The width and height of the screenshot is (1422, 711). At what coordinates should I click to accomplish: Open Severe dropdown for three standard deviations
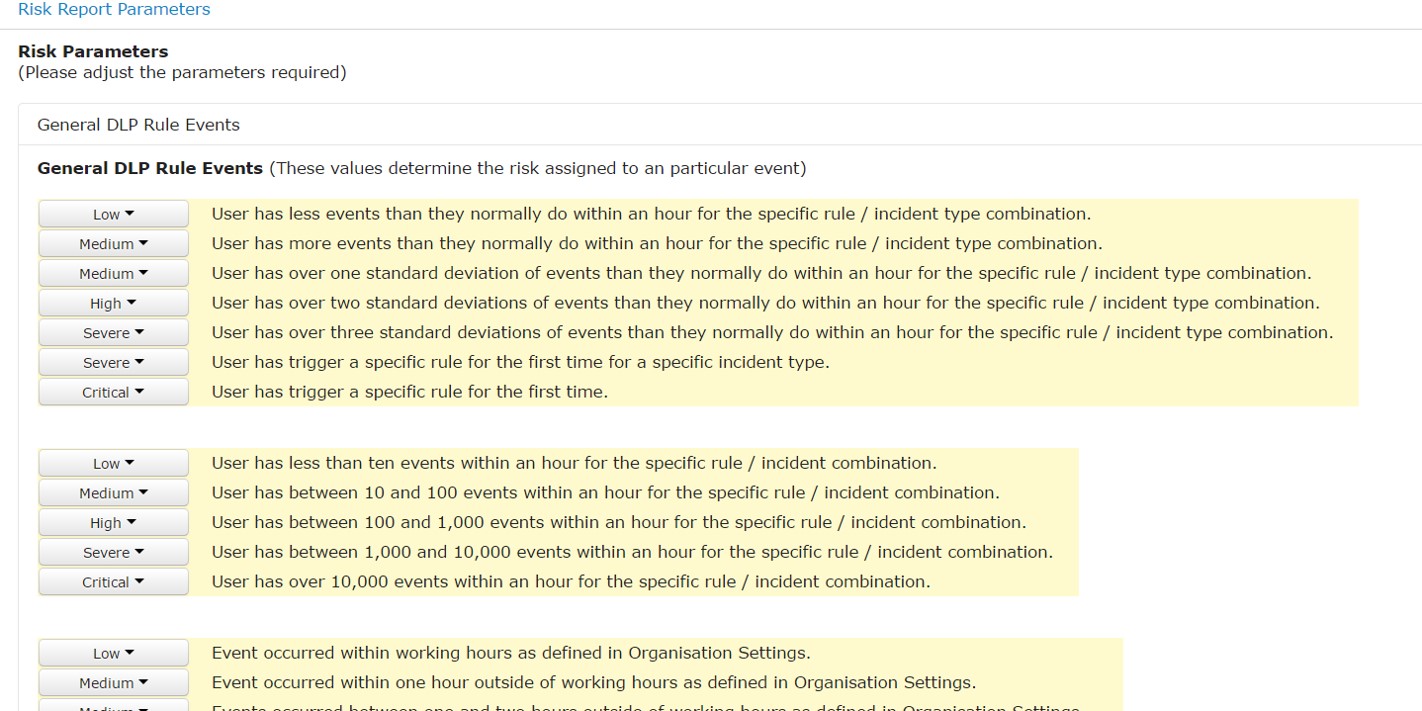pyautogui.click(x=113, y=333)
